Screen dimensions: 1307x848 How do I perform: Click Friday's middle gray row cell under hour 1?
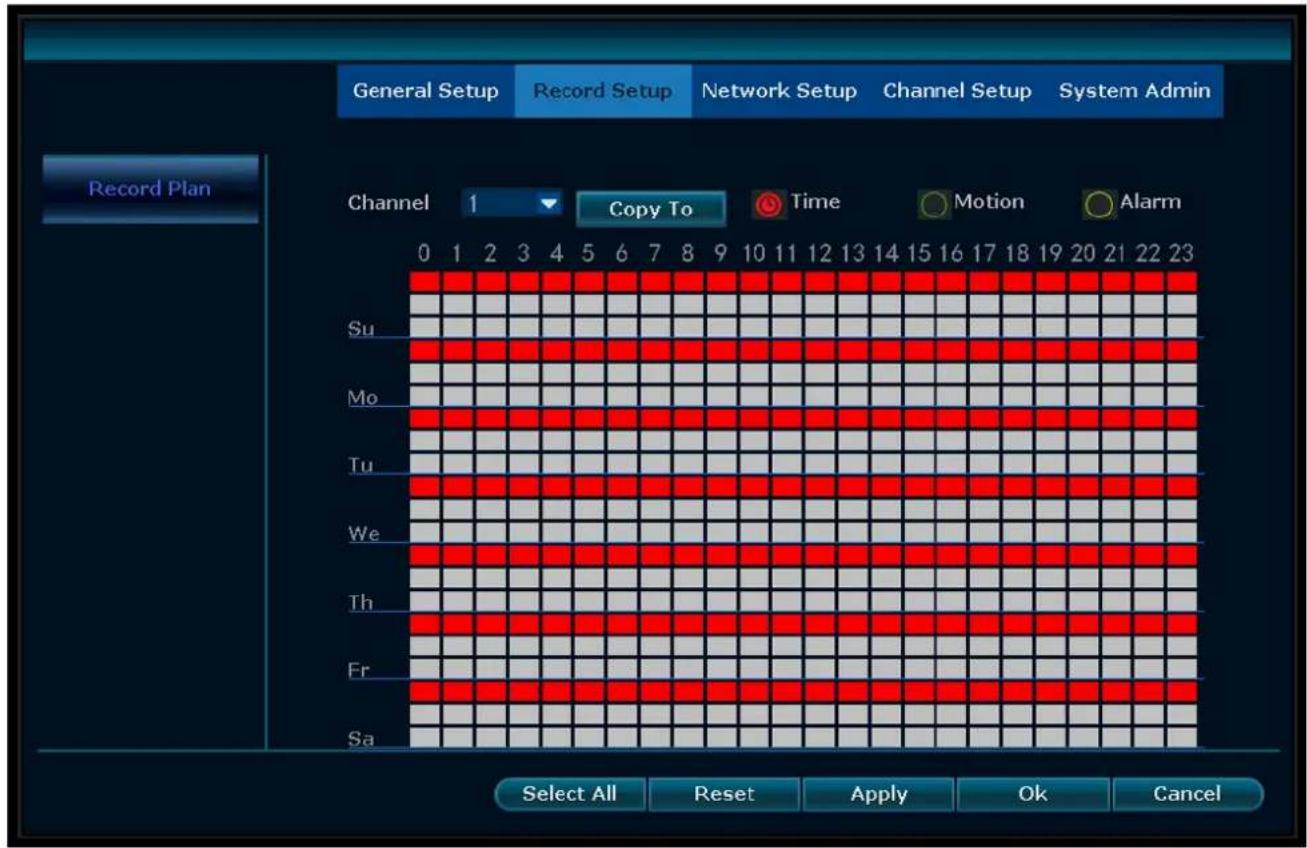(458, 645)
